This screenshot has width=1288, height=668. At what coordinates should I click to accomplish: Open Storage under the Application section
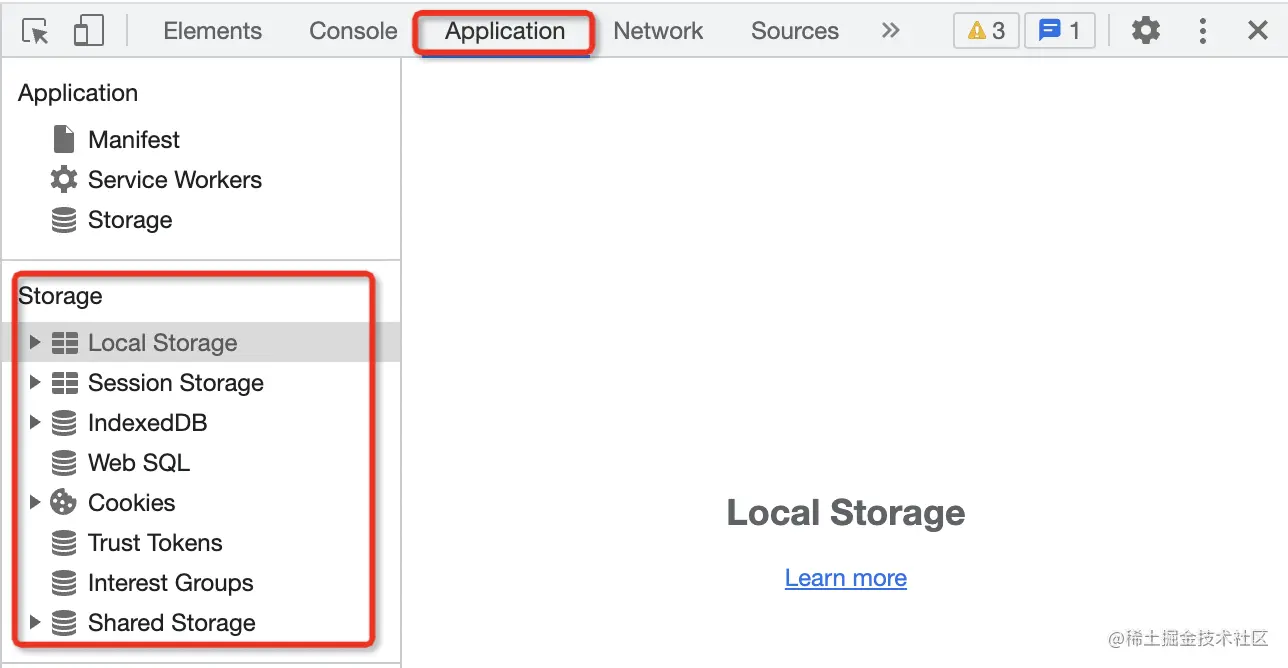coord(130,220)
